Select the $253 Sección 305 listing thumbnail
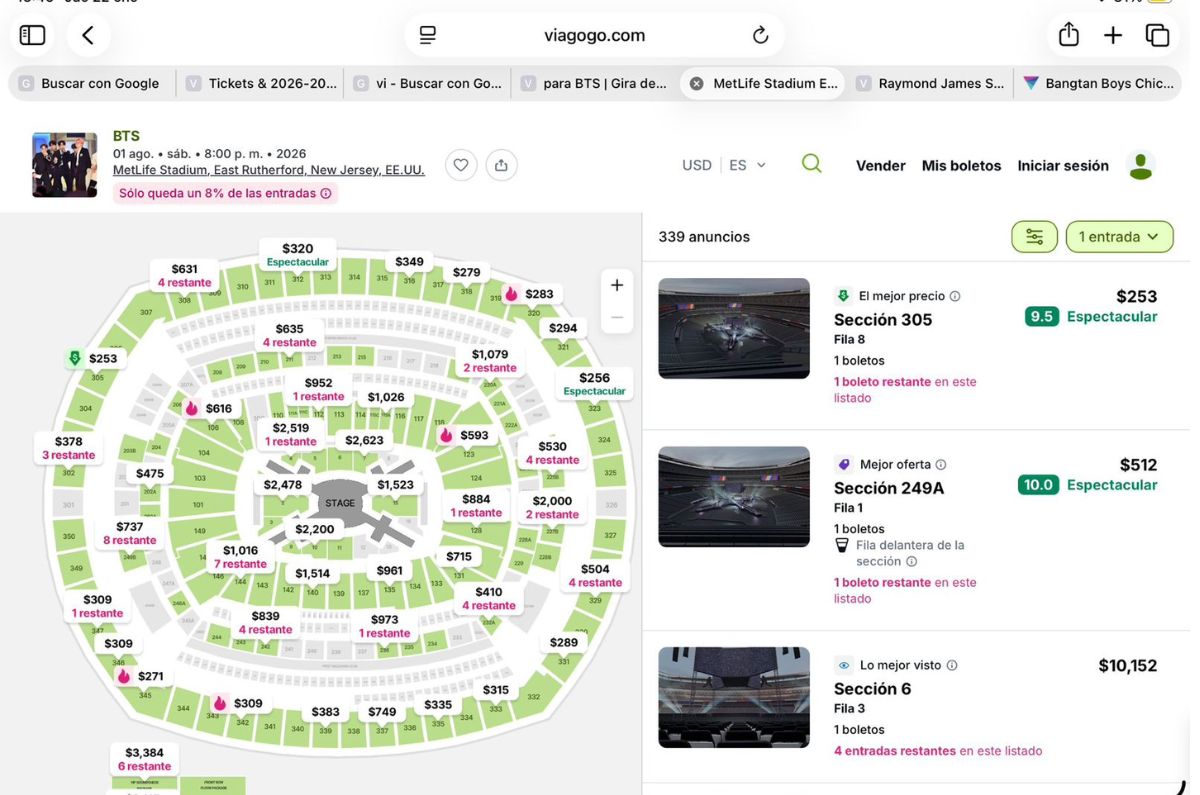 [734, 329]
